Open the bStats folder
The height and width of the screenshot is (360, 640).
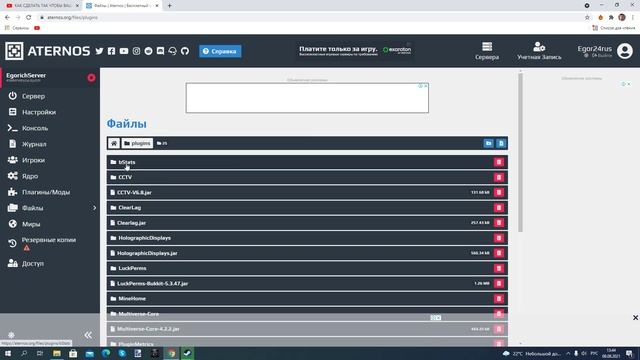click(127, 162)
